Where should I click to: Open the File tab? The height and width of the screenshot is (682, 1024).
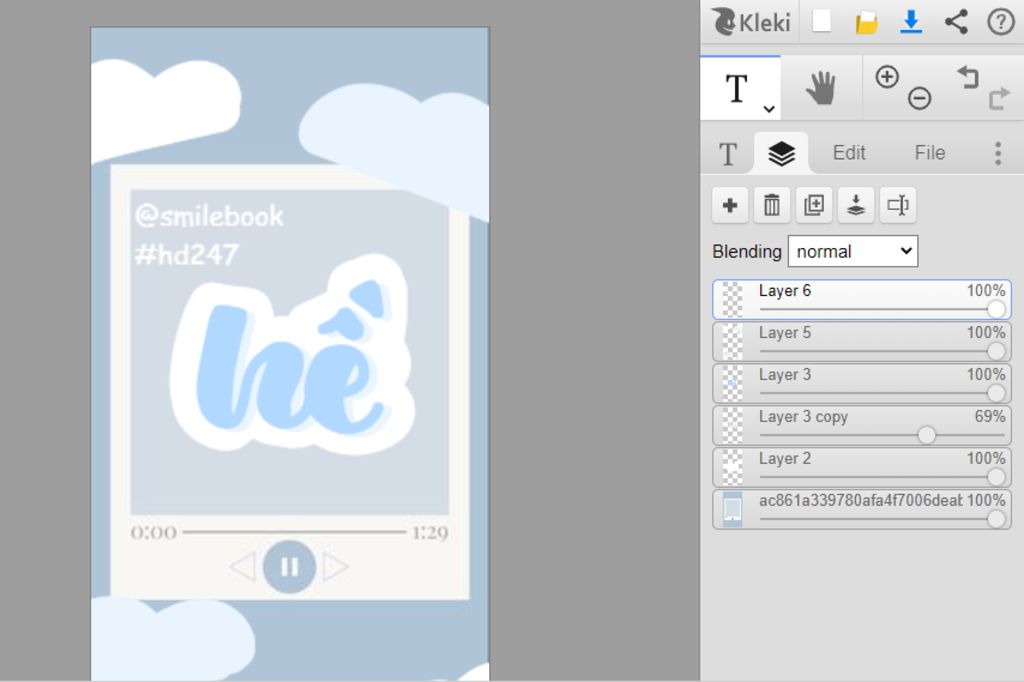929,153
